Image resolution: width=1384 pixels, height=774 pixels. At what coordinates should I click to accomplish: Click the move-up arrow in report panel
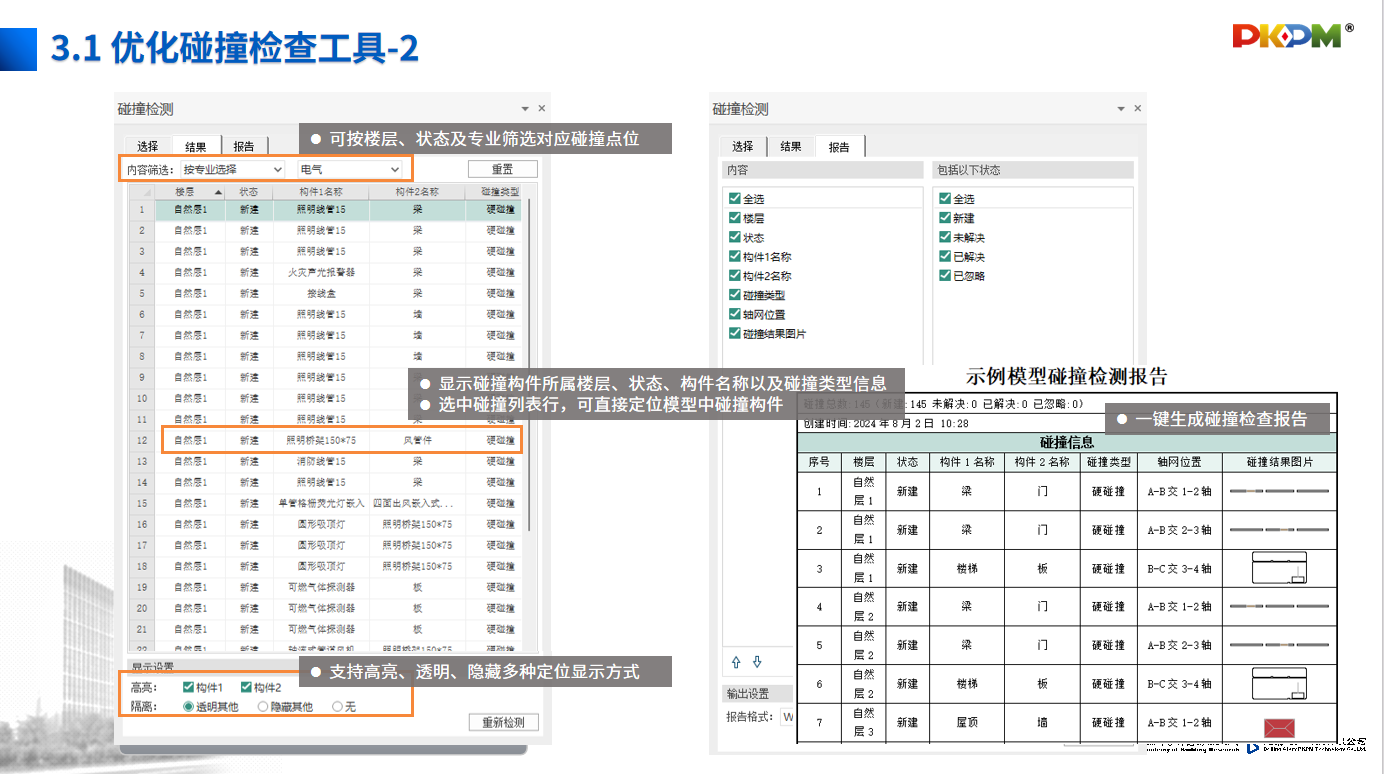(x=737, y=662)
